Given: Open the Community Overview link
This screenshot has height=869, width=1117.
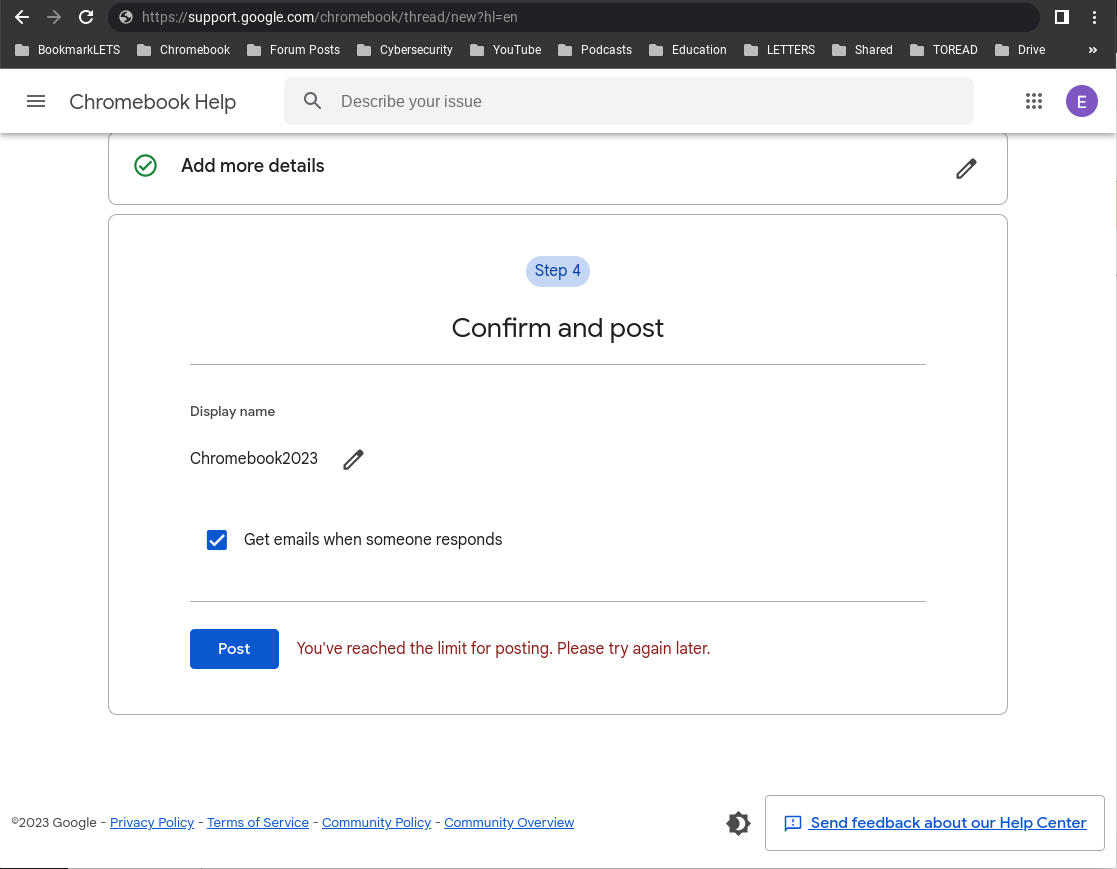Looking at the screenshot, I should pyautogui.click(x=509, y=823).
